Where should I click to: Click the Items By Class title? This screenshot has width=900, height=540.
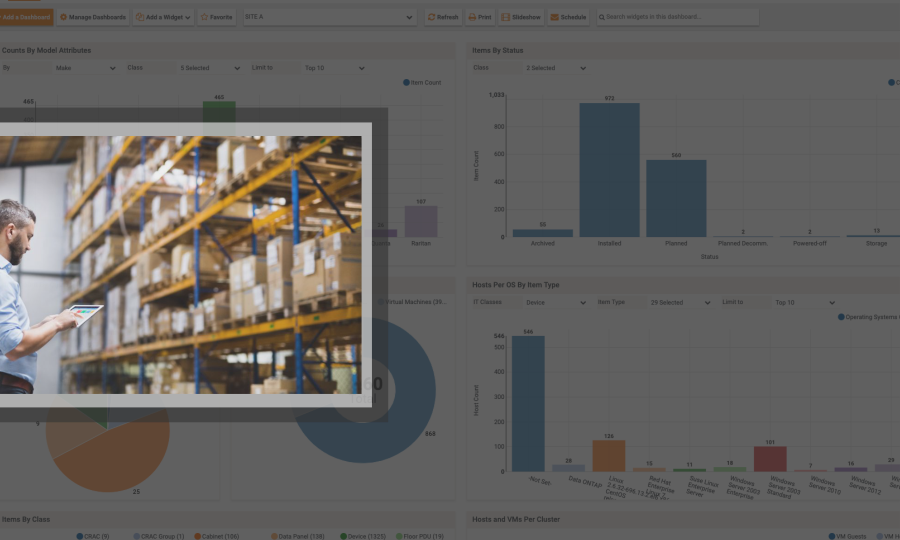(26, 519)
